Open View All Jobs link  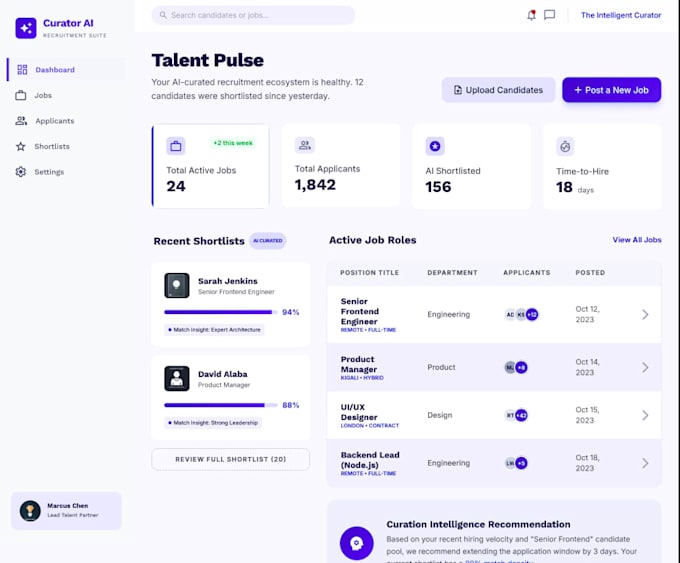637,240
